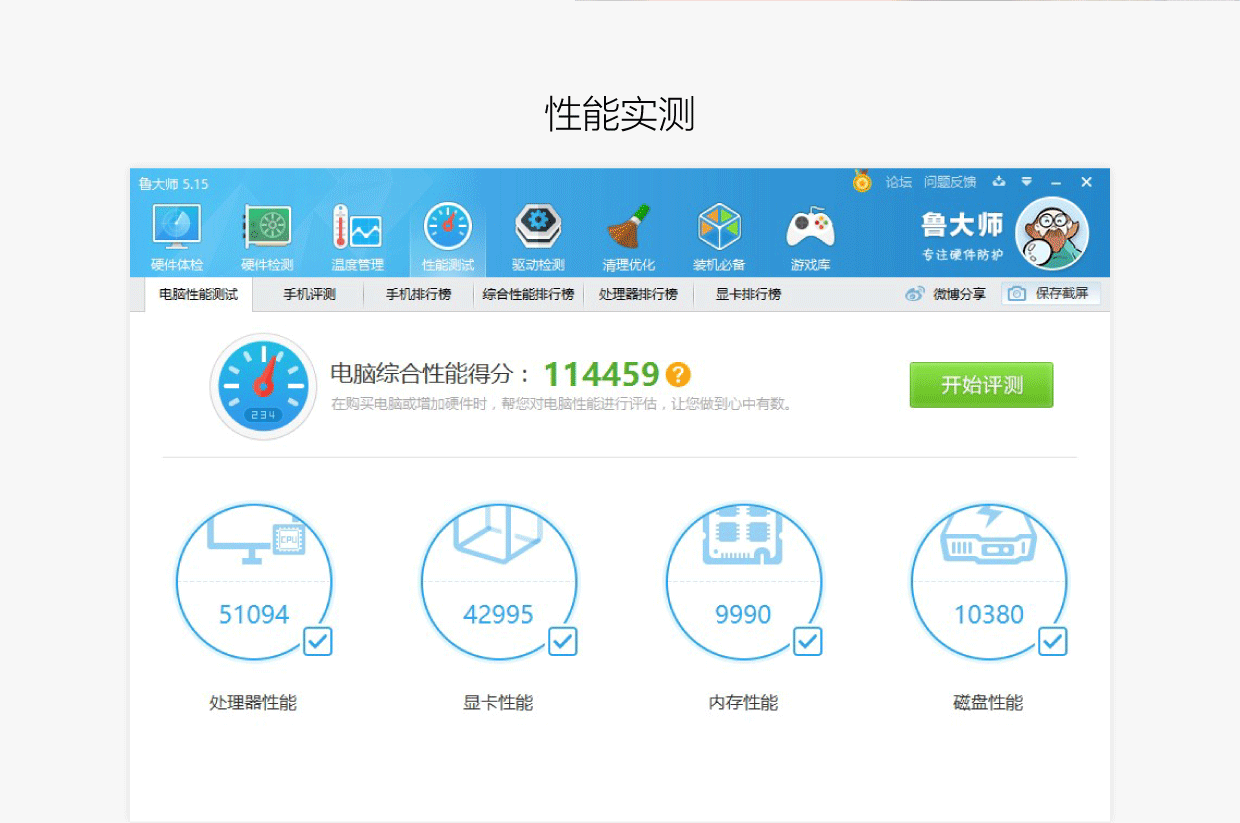
Task: Open the 硬件检测 hardware detection section
Action: coord(267,237)
